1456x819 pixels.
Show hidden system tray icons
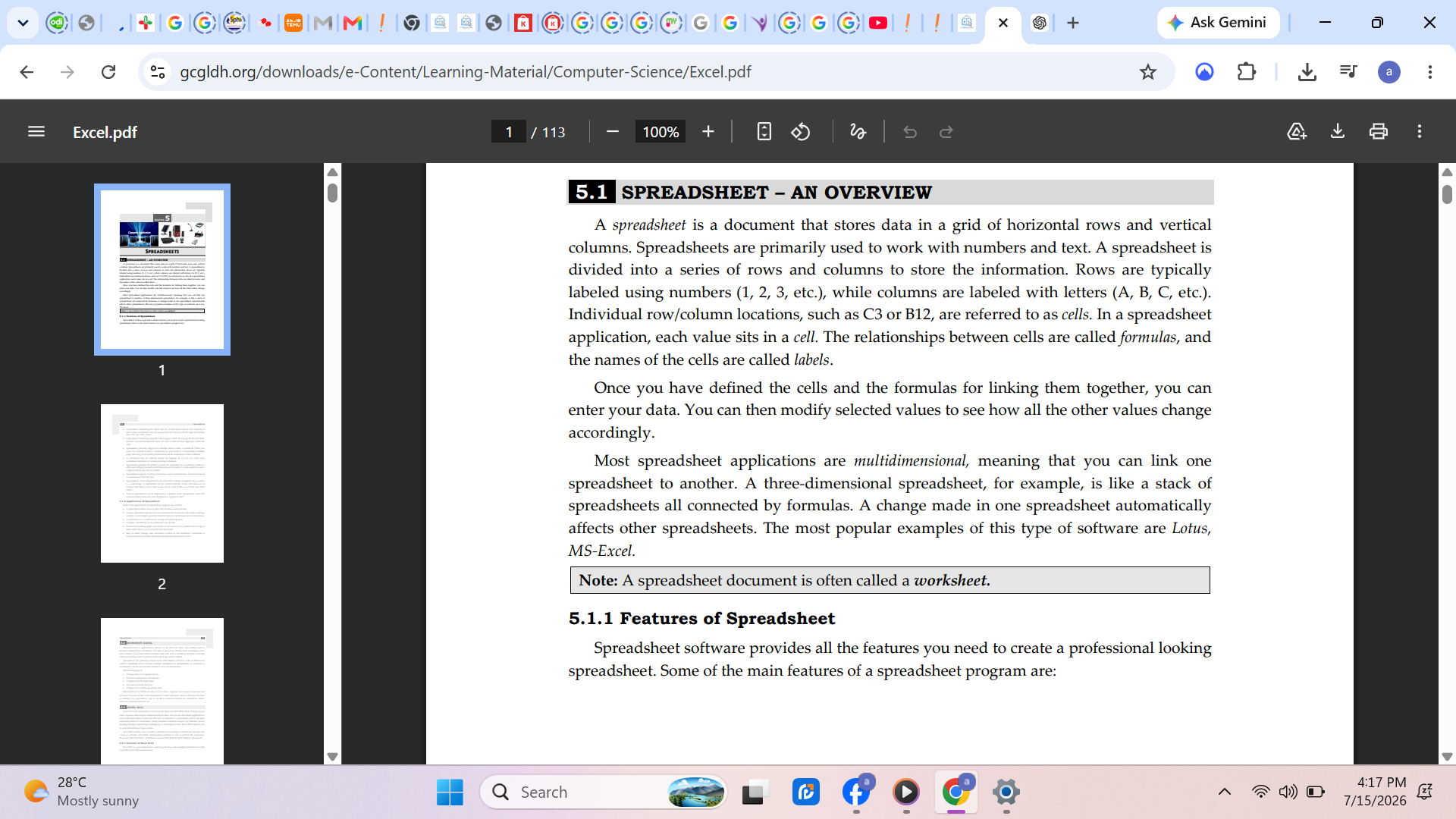tap(1225, 792)
